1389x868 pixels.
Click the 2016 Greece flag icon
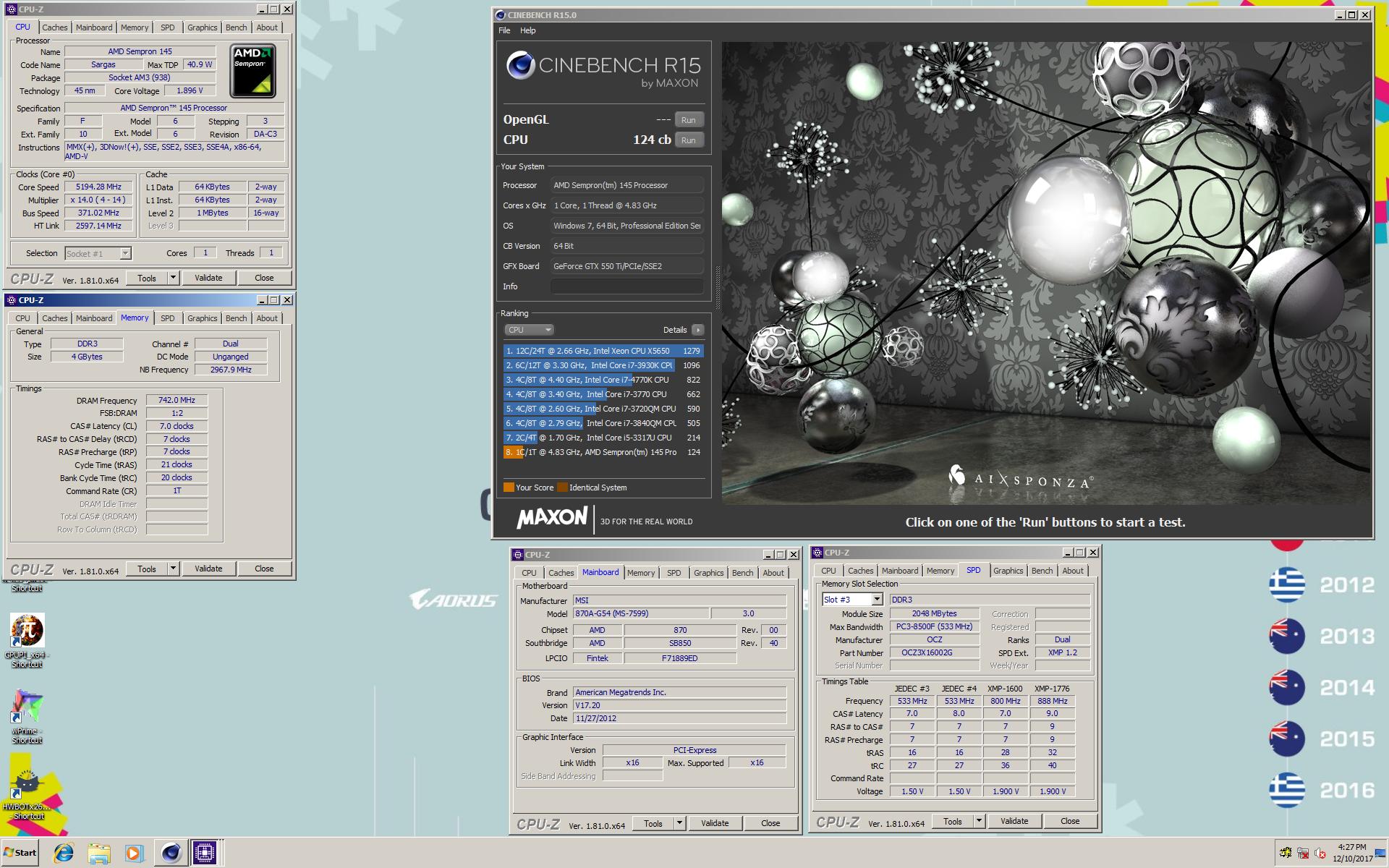[x=1287, y=790]
